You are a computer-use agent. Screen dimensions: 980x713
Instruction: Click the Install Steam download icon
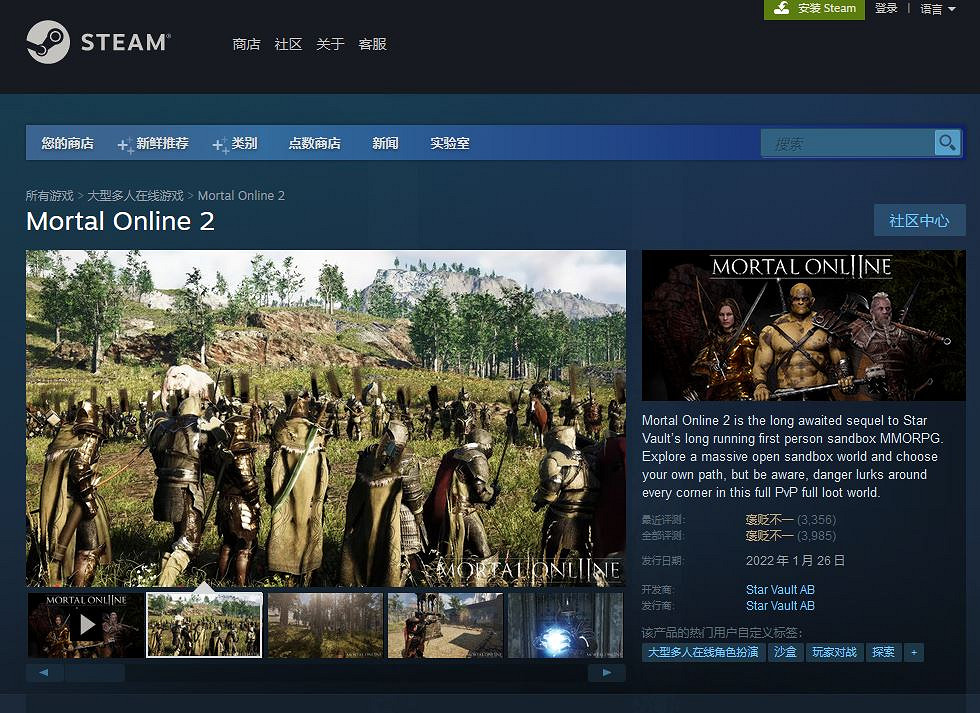point(782,9)
